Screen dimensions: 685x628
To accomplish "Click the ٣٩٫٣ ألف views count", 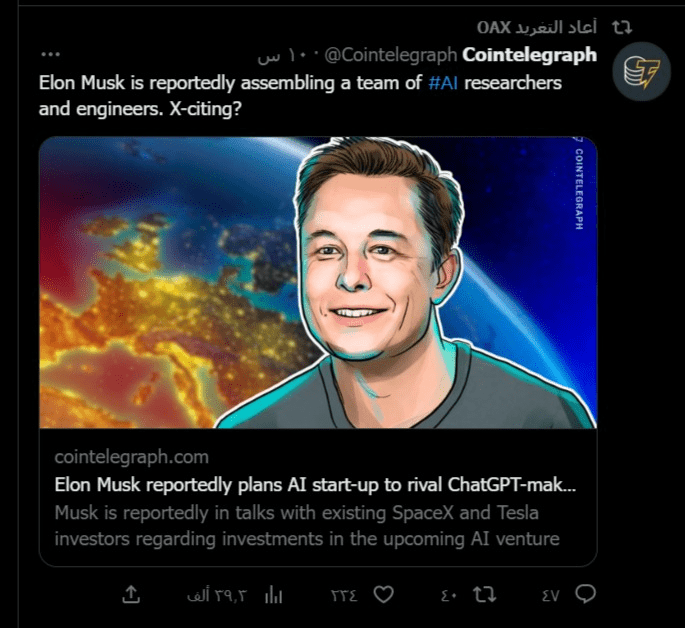I will click(217, 595).
